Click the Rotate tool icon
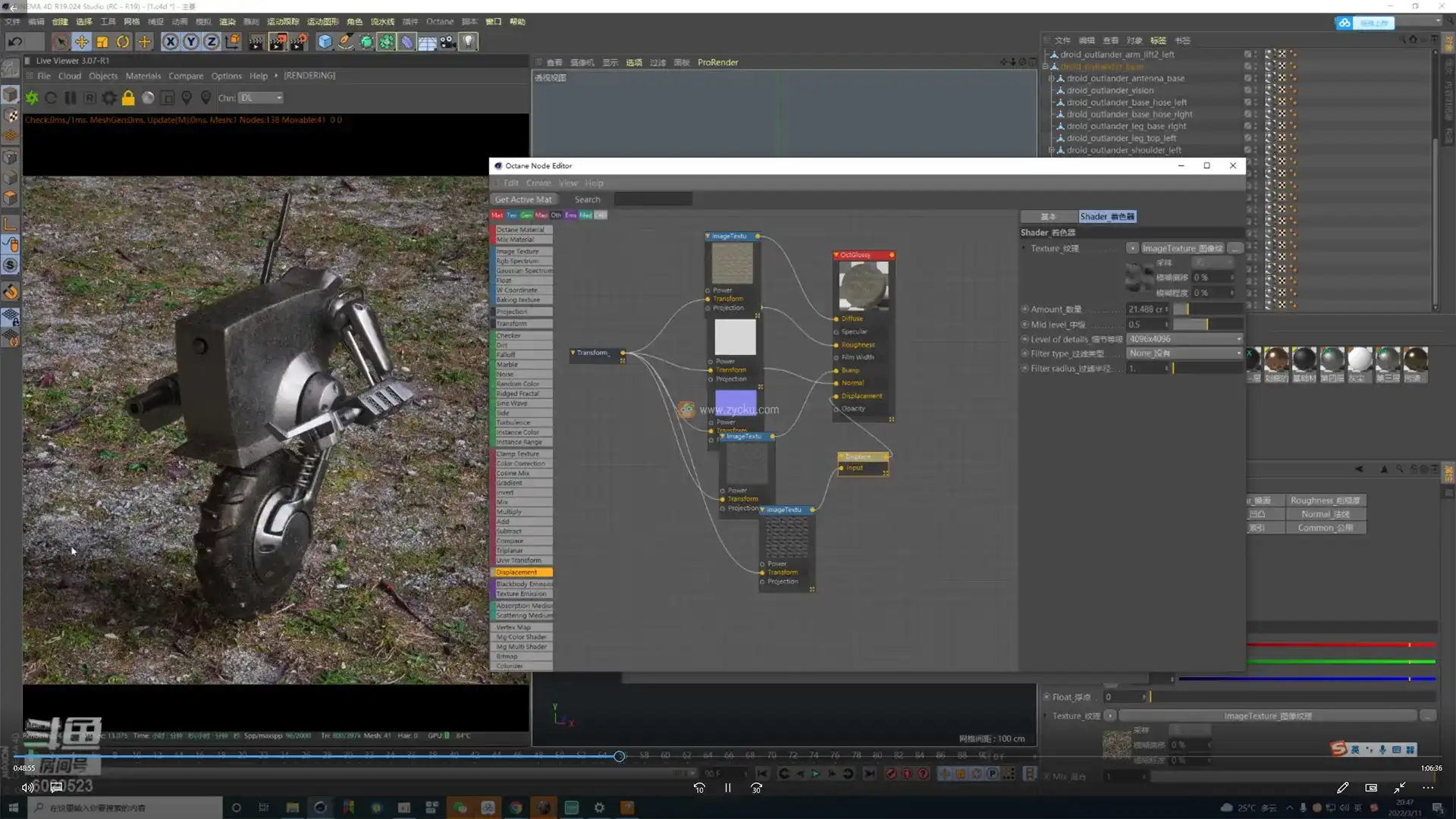This screenshot has width=1456, height=819. 123,42
